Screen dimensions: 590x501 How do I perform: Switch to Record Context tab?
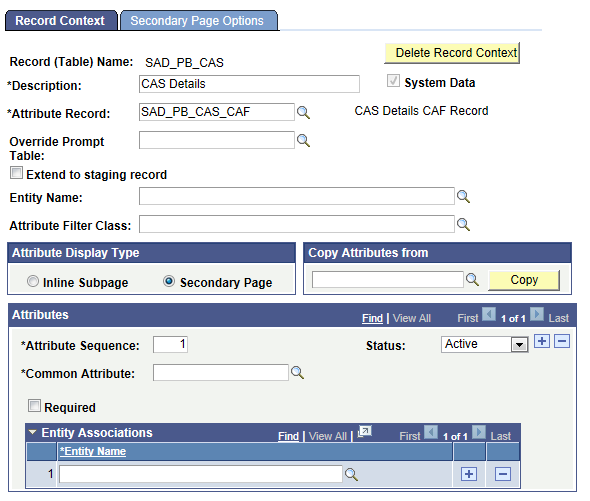pos(60,21)
